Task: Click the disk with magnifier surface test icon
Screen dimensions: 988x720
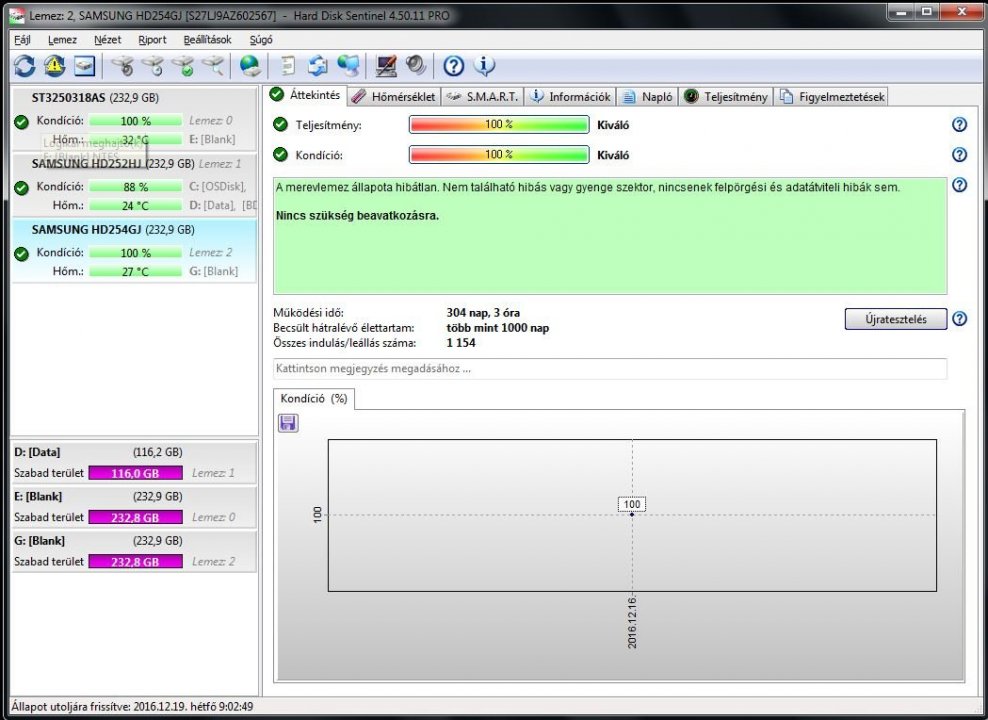Action: point(214,66)
